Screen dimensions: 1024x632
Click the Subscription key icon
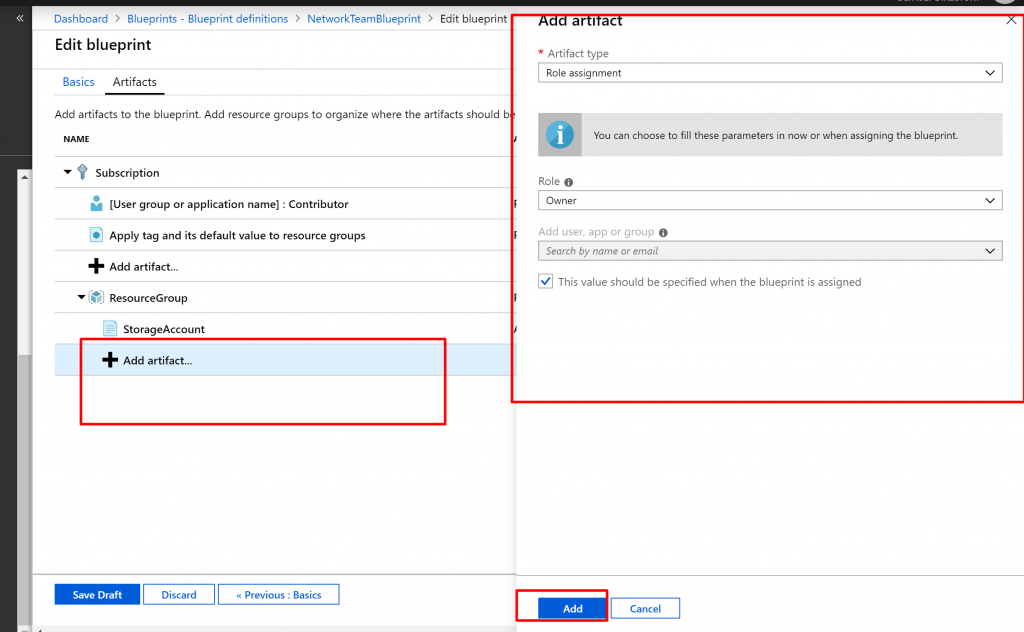(x=83, y=173)
